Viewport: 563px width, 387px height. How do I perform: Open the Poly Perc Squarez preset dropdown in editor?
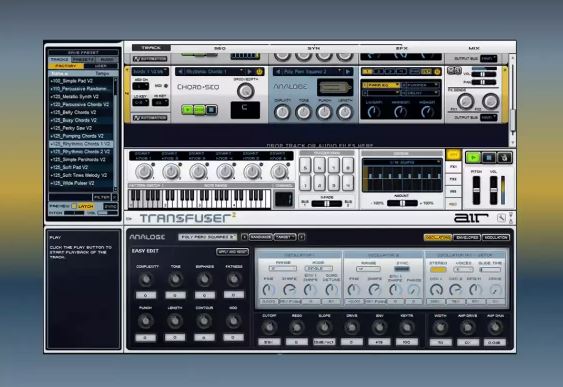207,237
